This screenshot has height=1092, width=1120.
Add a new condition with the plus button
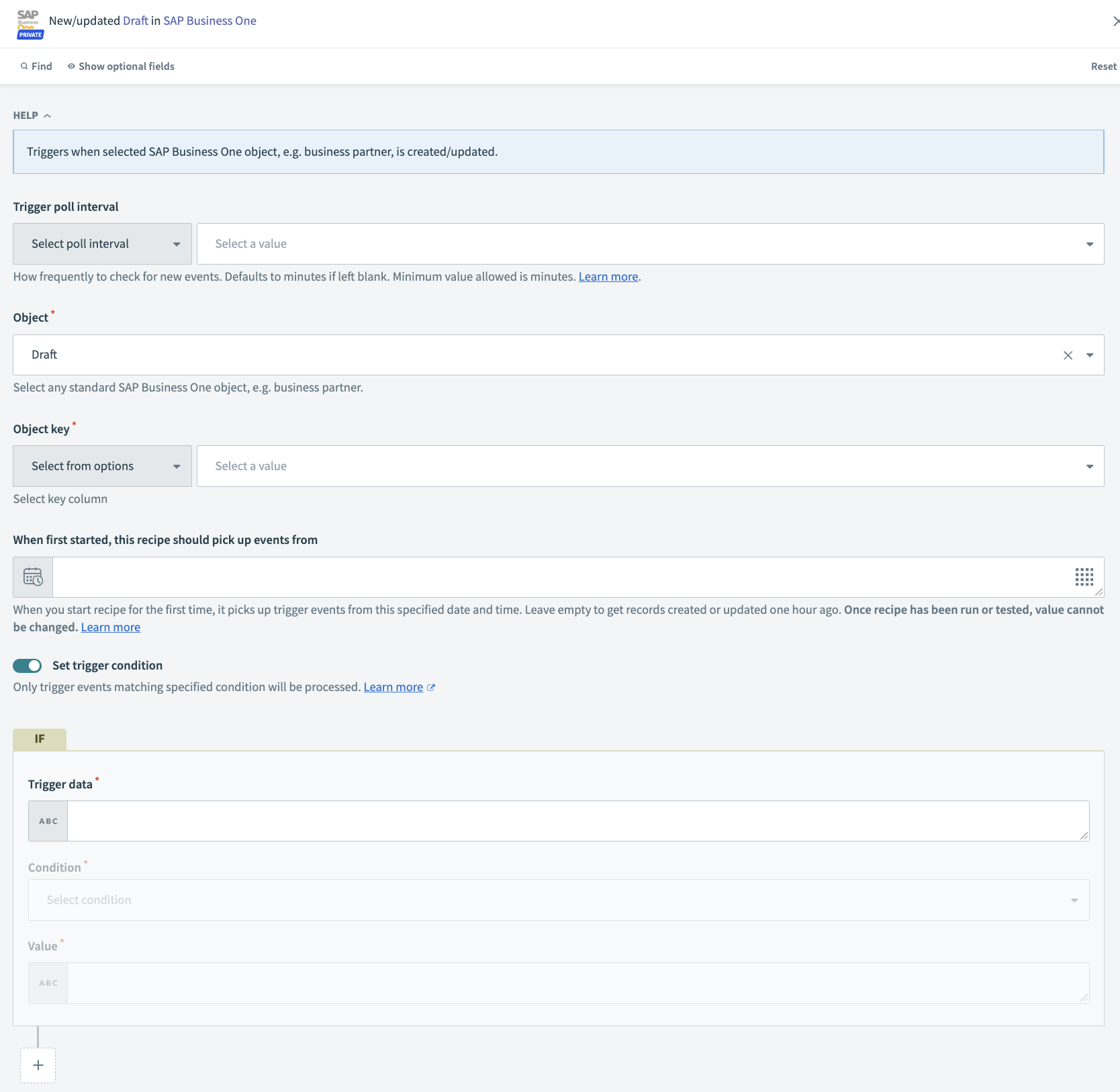(x=38, y=1066)
